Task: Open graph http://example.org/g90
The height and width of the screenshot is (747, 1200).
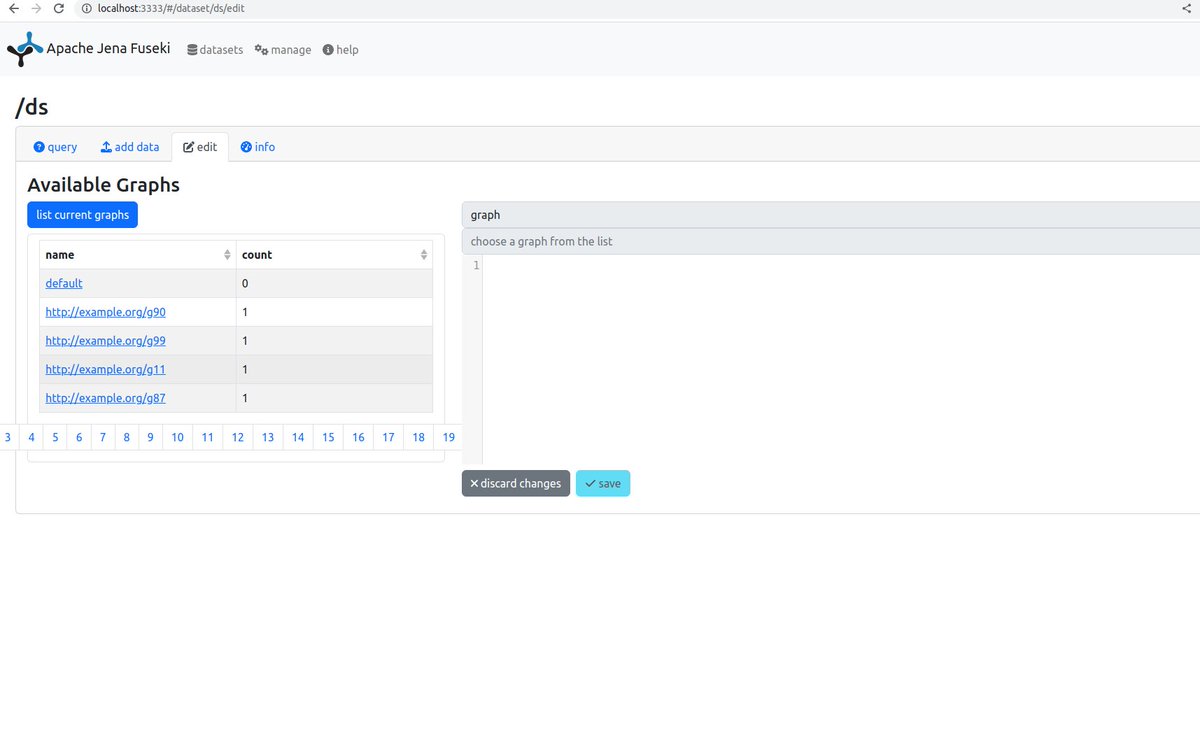Action: (106, 312)
